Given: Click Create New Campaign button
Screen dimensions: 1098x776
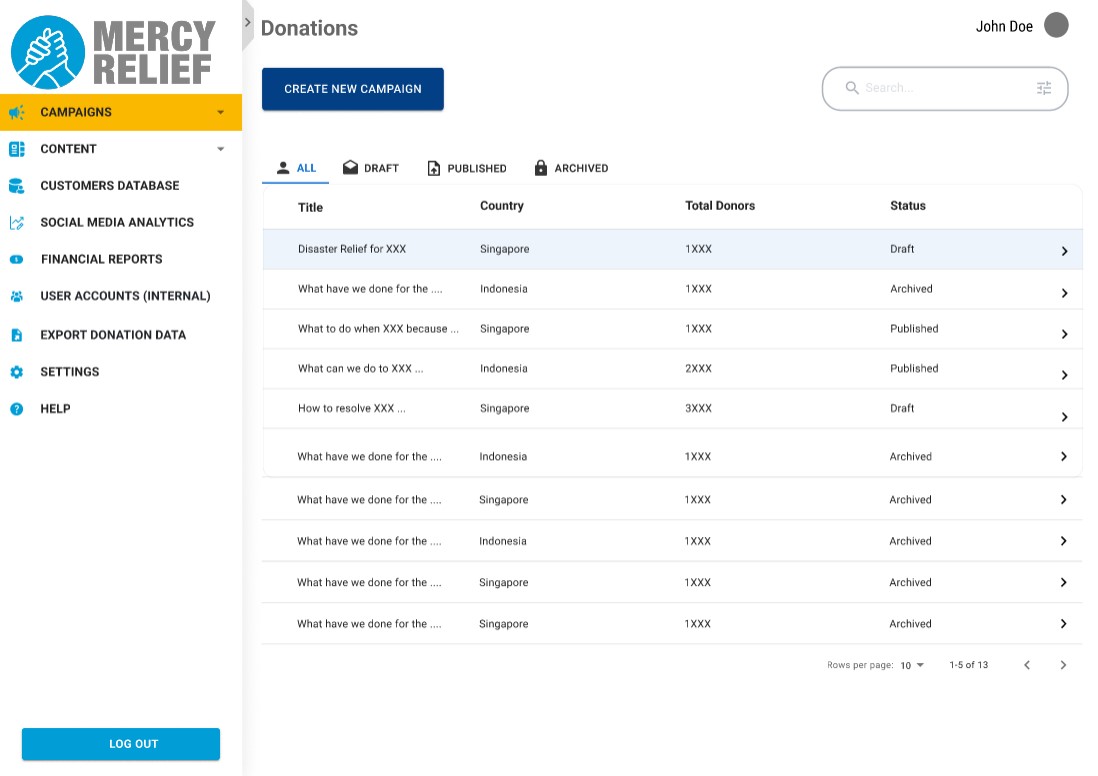Looking at the screenshot, I should pyautogui.click(x=353, y=89).
